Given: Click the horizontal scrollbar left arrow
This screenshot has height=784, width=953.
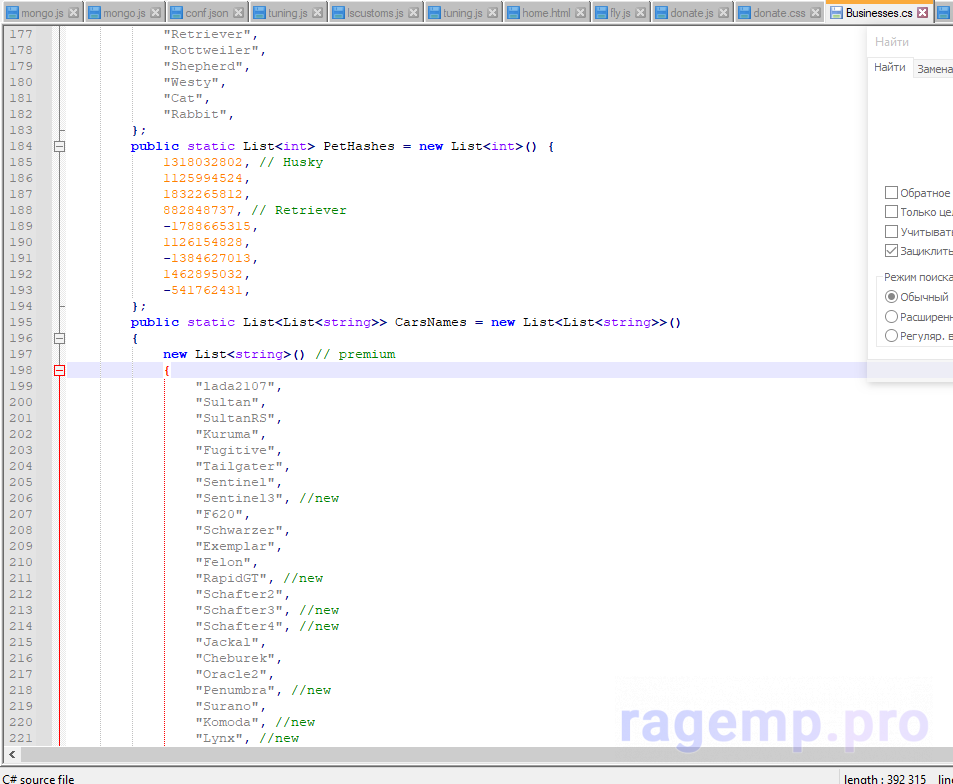Looking at the screenshot, I should [x=12, y=754].
